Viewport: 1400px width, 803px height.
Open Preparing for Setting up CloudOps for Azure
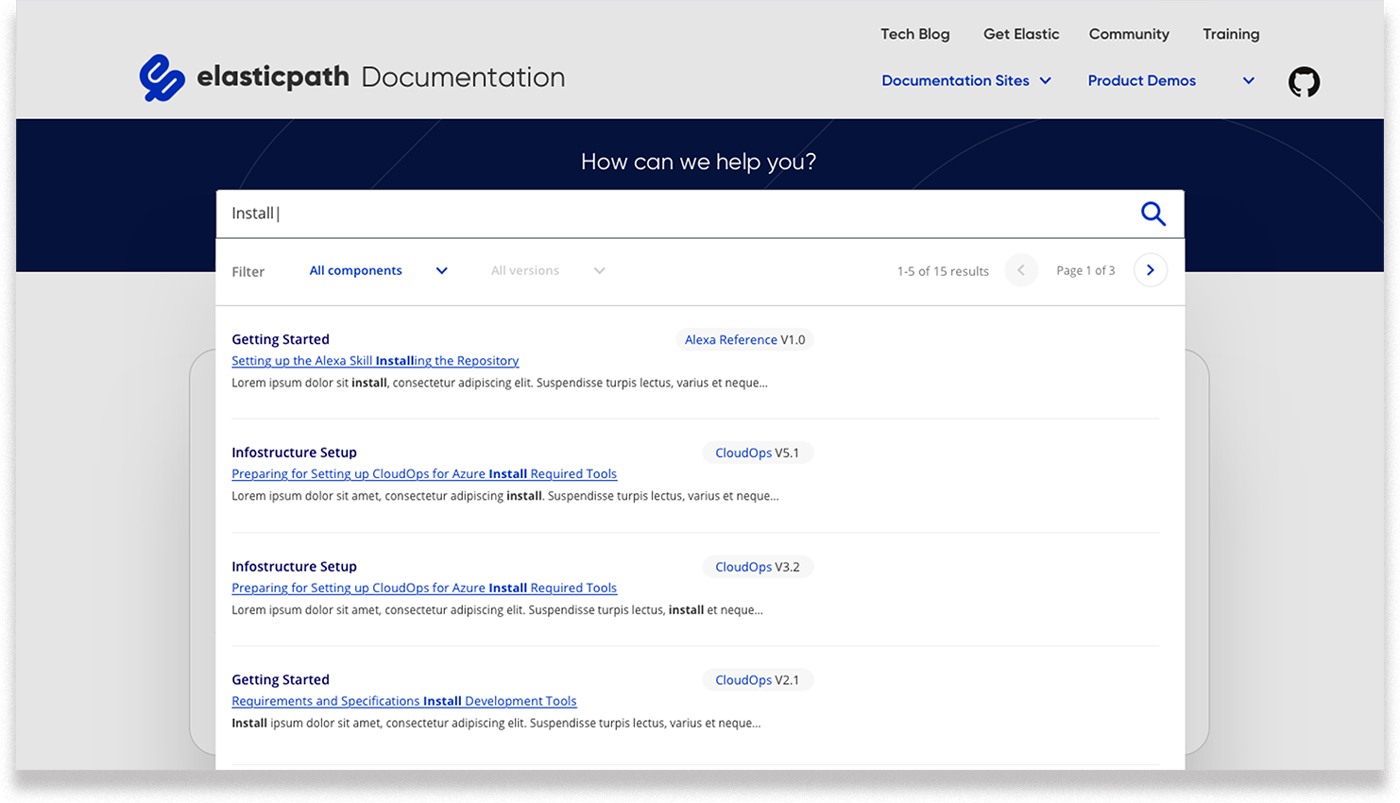point(424,473)
